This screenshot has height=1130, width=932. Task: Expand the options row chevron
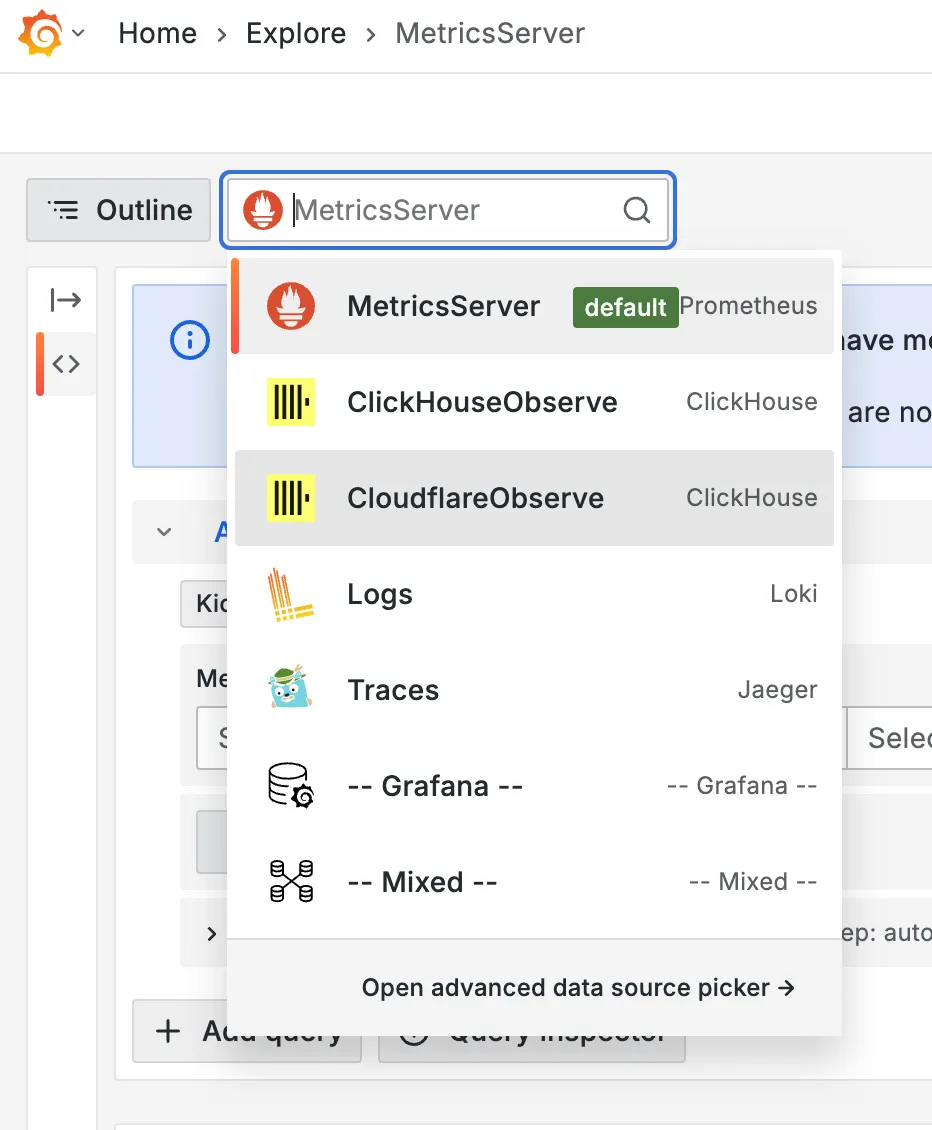(x=211, y=934)
